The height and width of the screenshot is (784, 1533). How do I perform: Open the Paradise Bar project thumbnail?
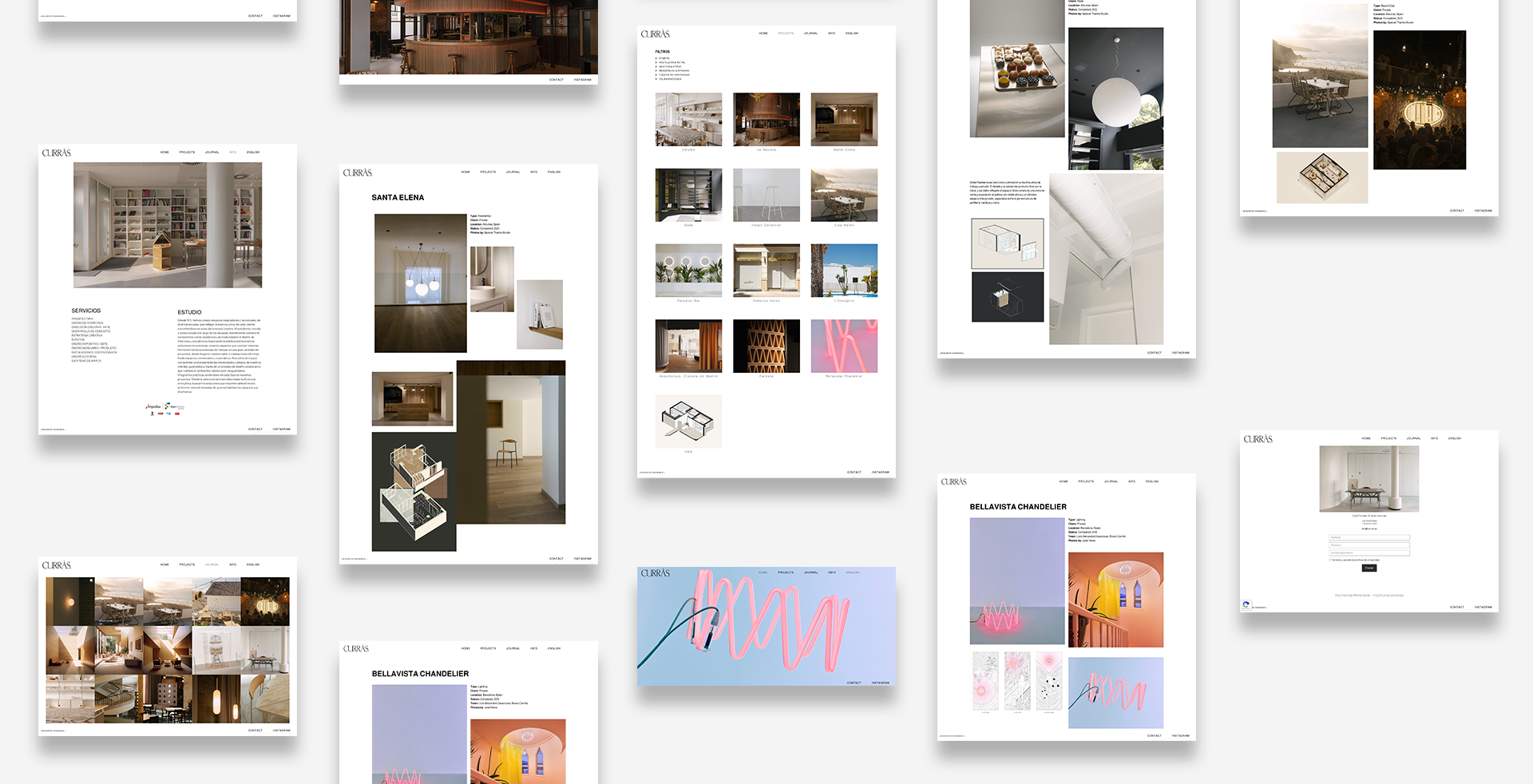coord(688,271)
